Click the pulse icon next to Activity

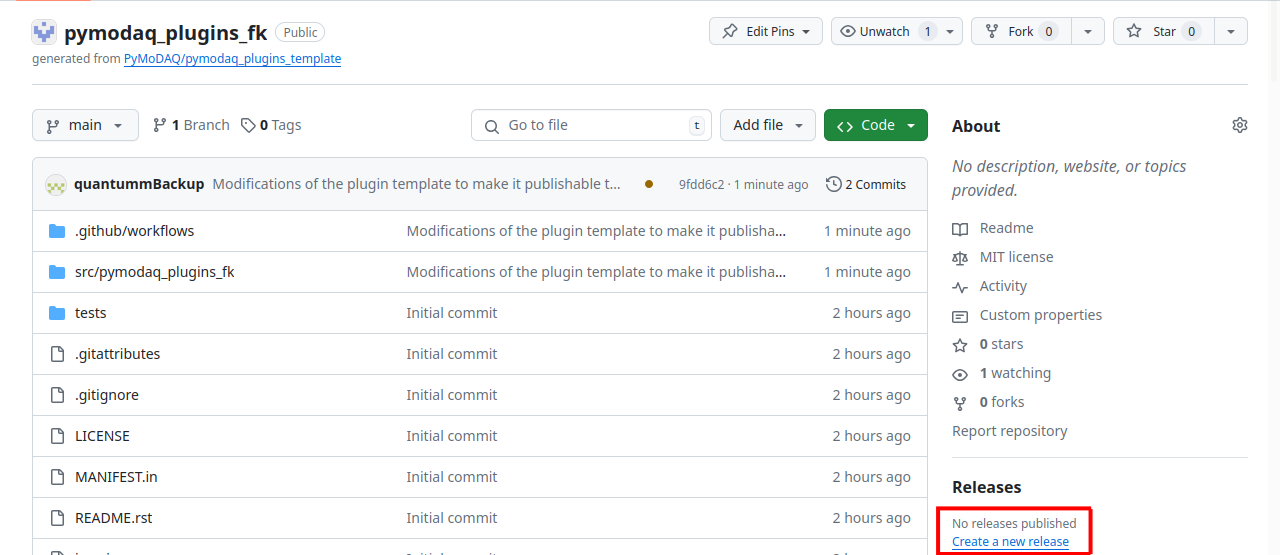(960, 286)
